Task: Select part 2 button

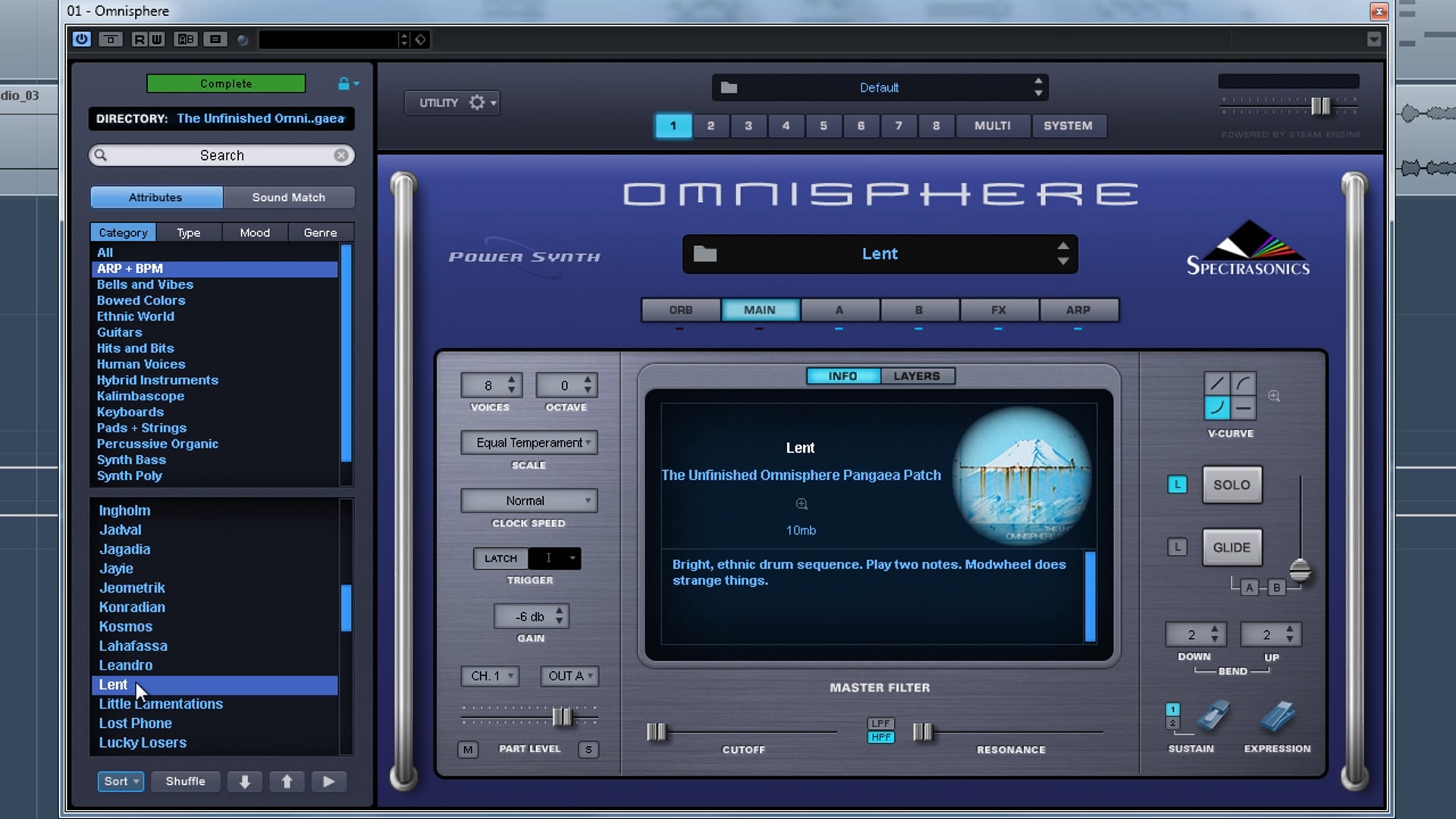Action: (x=711, y=126)
